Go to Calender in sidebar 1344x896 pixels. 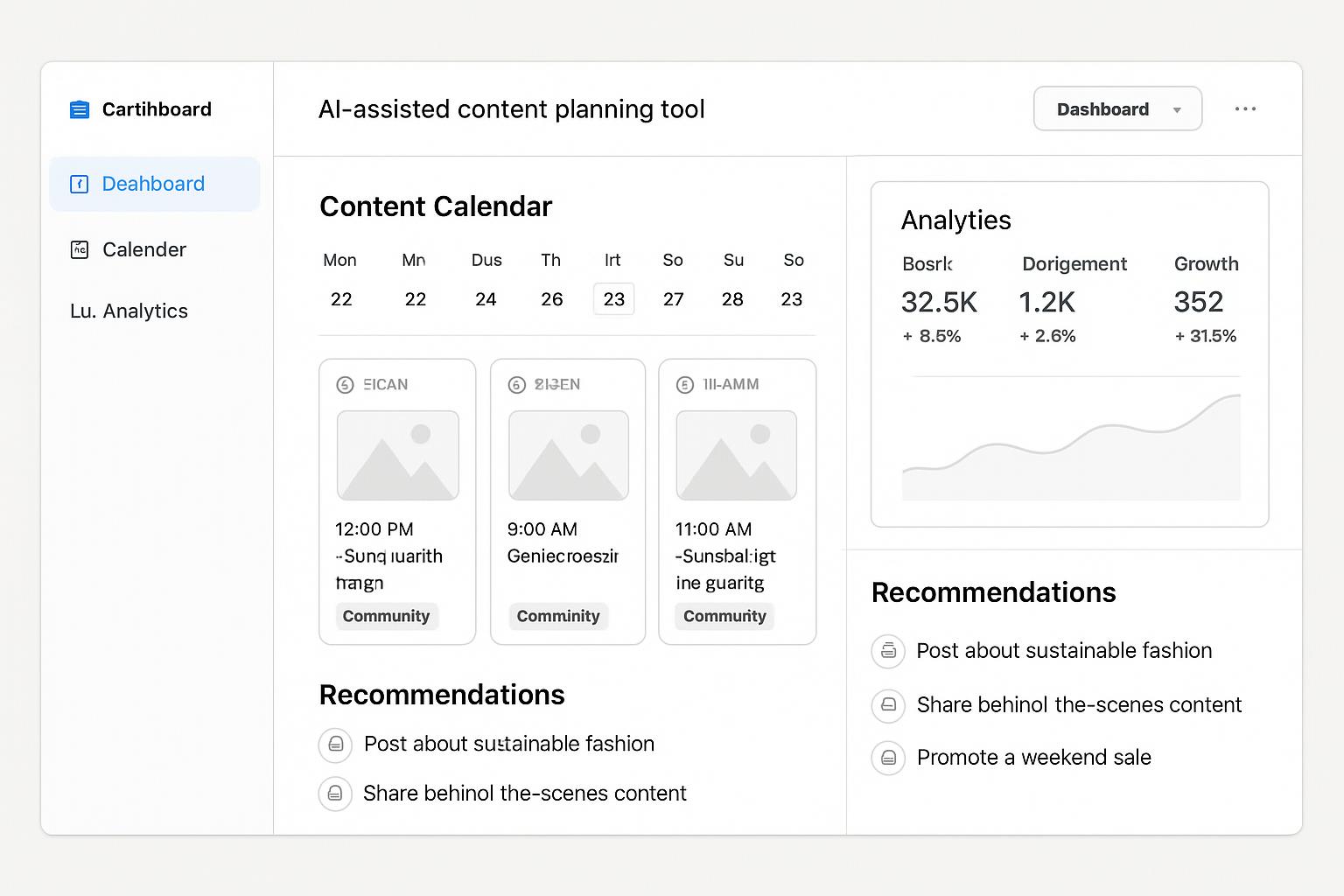144,249
